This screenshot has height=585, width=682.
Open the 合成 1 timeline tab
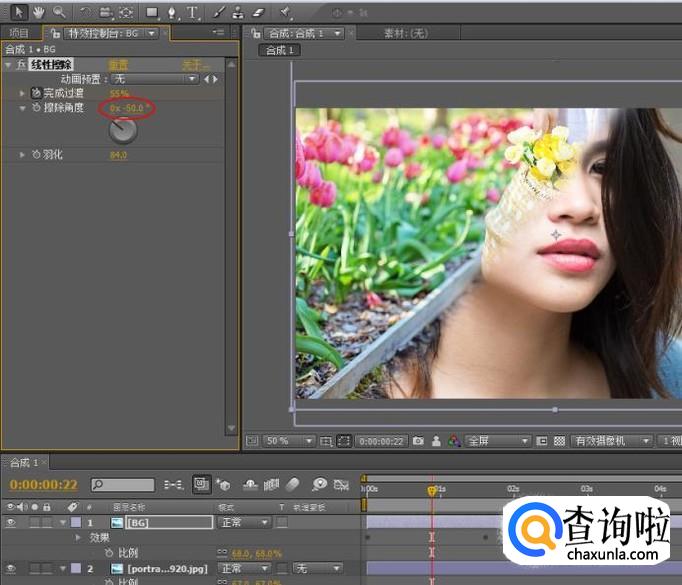click(x=24, y=462)
